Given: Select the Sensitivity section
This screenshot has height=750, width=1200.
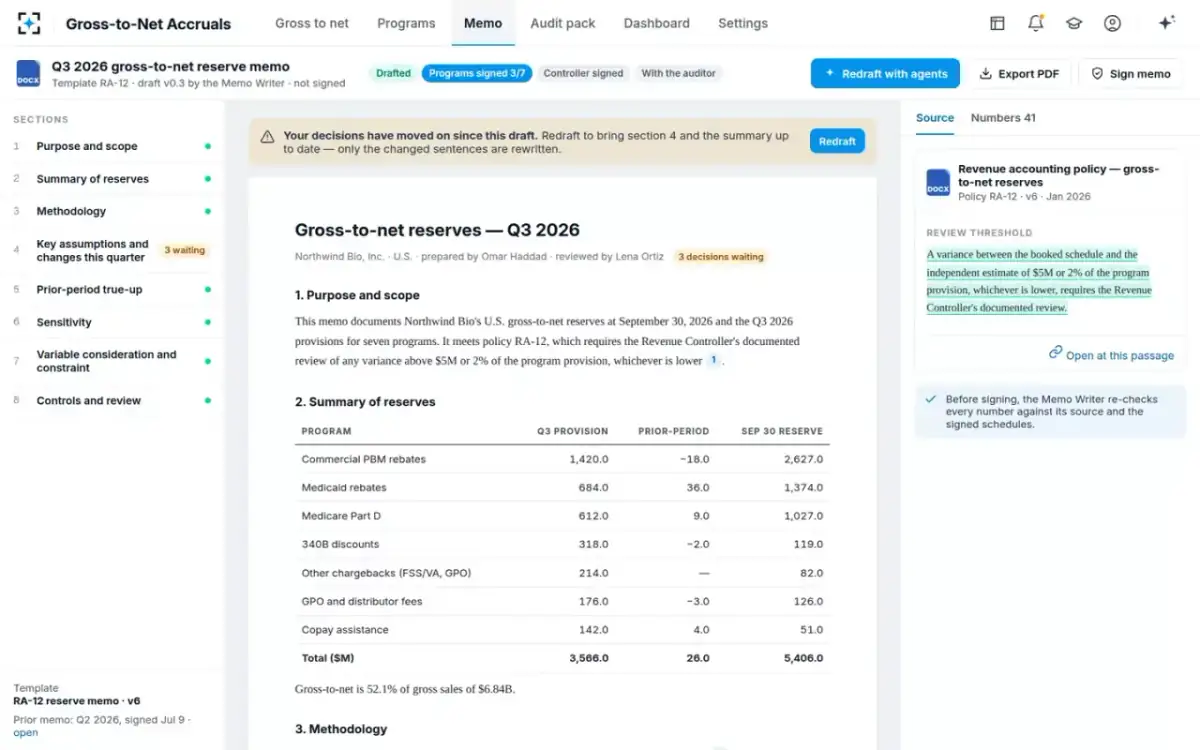Looking at the screenshot, I should coord(112,322).
